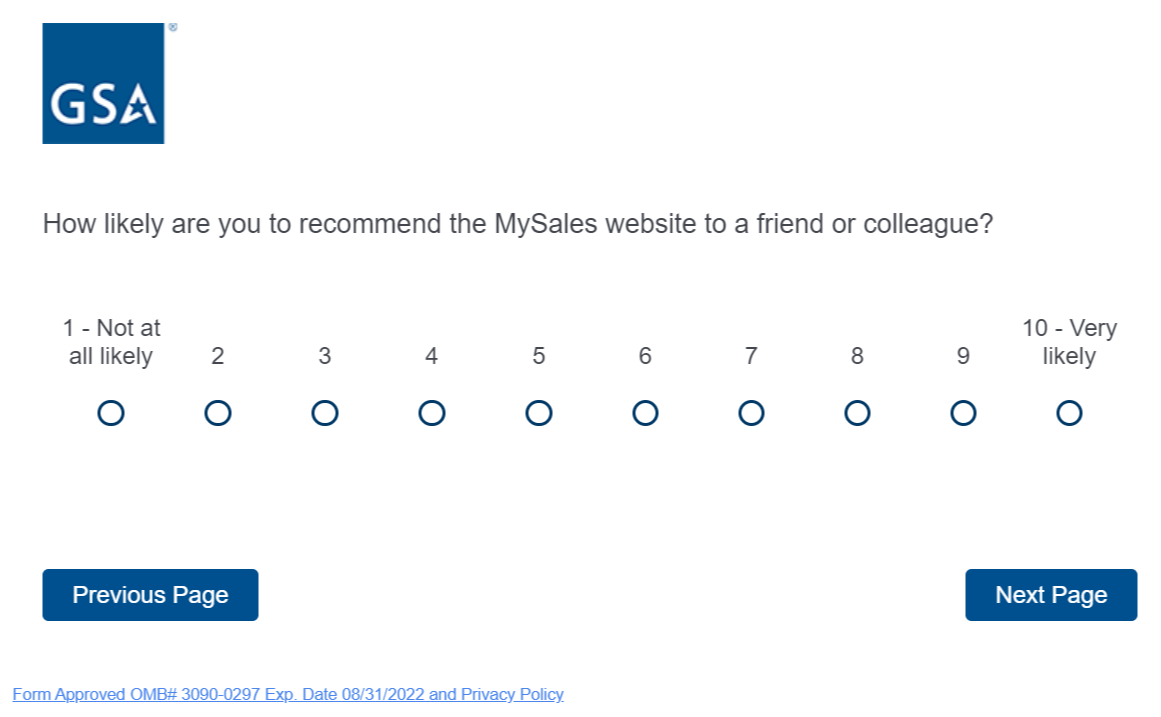Click the number 8 label text

coord(857,356)
